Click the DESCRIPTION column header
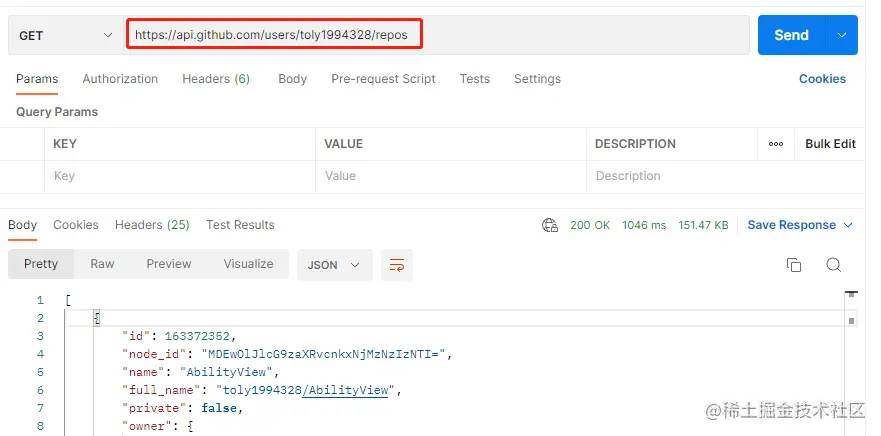The width and height of the screenshot is (881, 436). point(635,144)
